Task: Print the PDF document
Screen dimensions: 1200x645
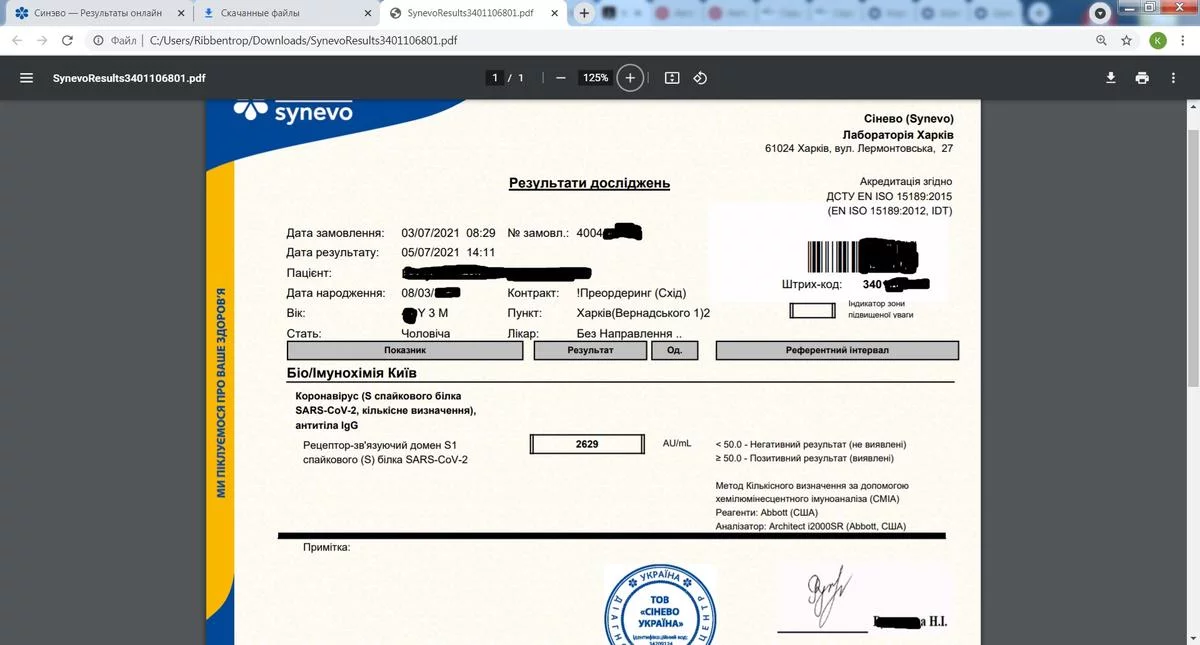Action: point(1142,78)
